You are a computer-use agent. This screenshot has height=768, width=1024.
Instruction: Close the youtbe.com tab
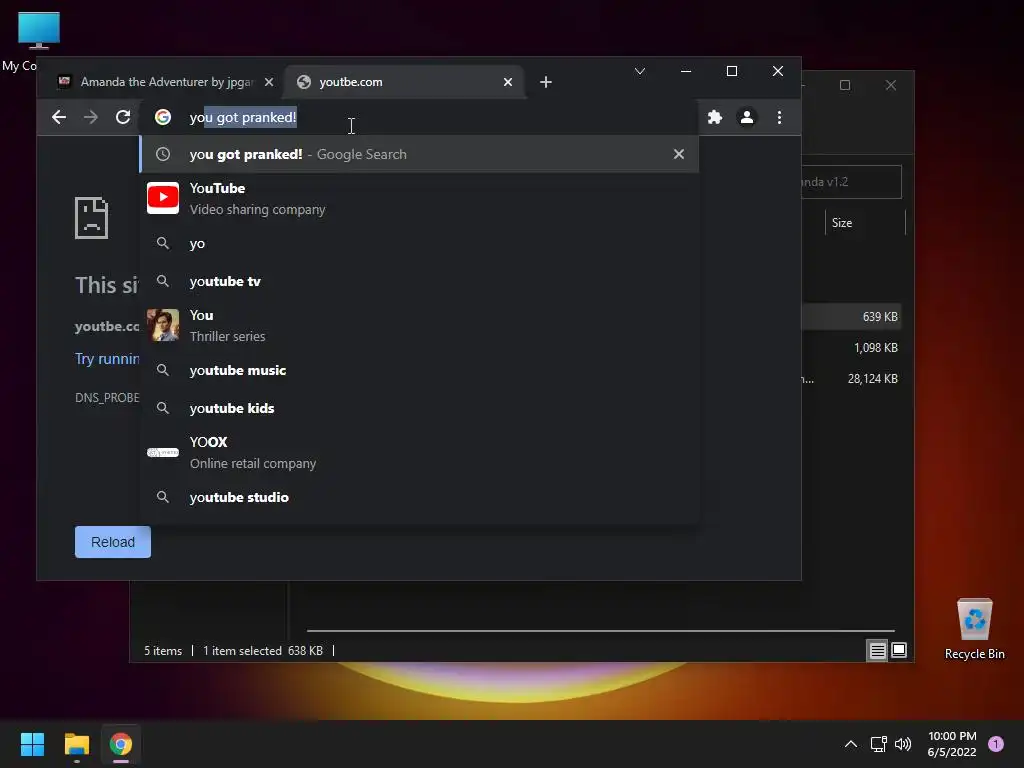[x=508, y=82]
